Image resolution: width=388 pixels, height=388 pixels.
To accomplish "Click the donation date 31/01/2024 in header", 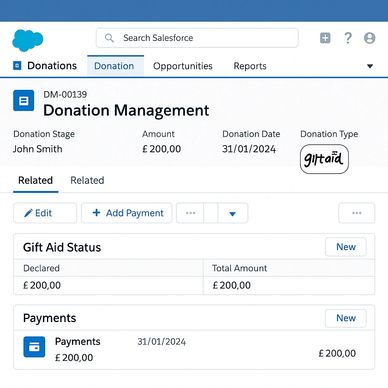I will tap(249, 149).
